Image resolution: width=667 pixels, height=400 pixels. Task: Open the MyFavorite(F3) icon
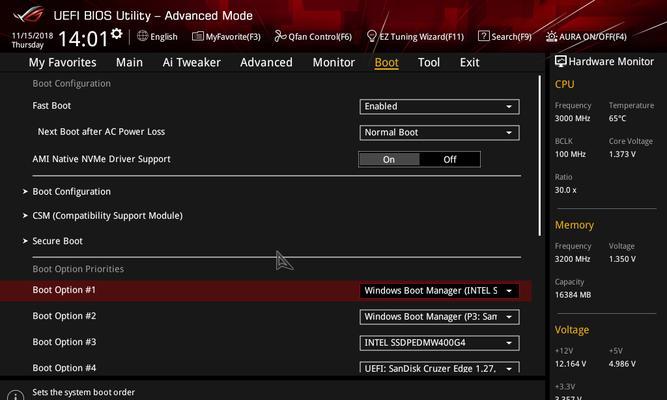tap(198, 36)
